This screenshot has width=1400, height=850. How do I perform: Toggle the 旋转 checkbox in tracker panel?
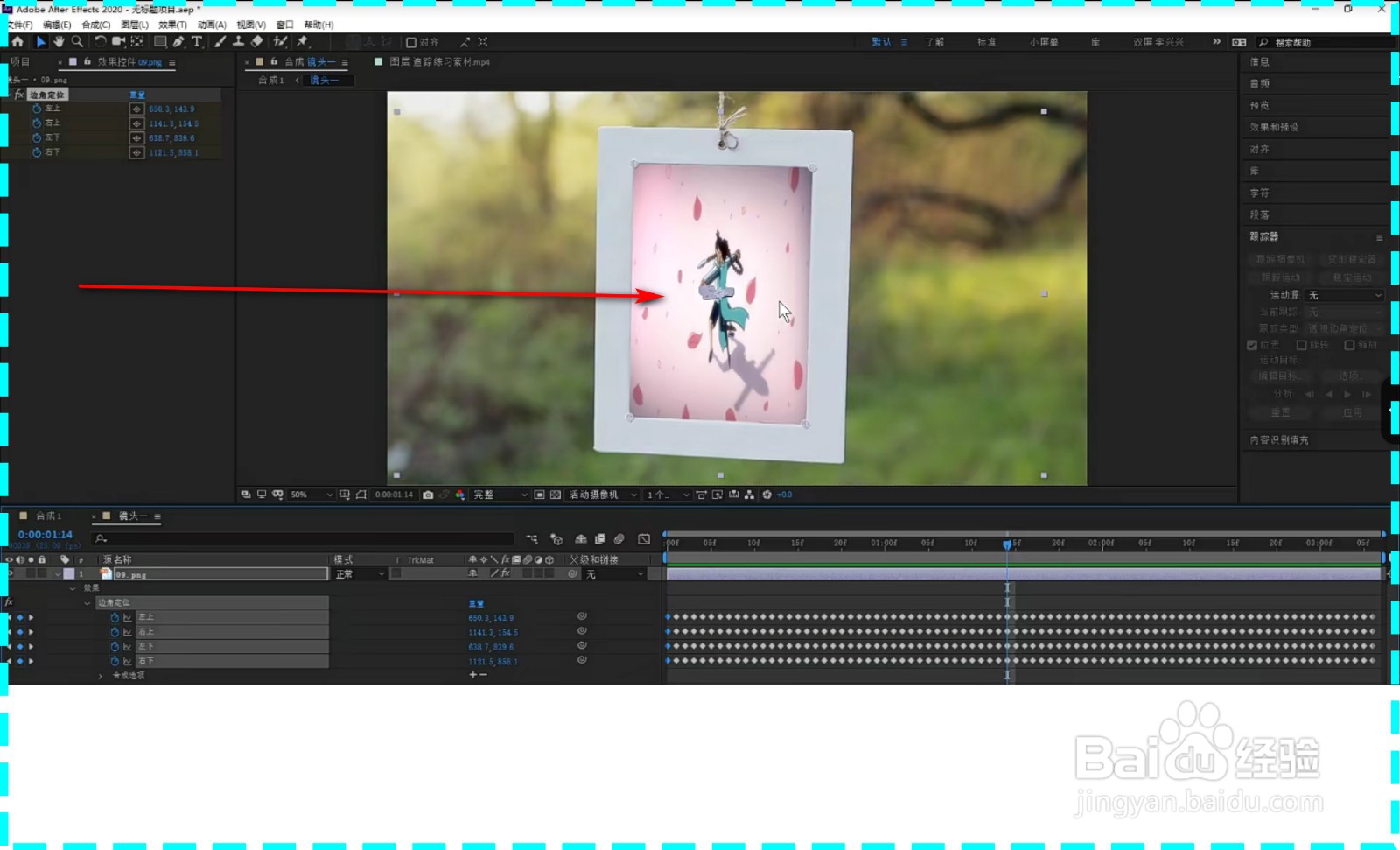(x=1302, y=345)
